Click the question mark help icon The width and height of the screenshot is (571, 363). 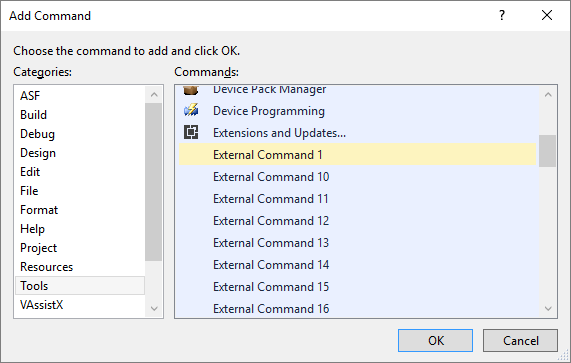tap(502, 15)
